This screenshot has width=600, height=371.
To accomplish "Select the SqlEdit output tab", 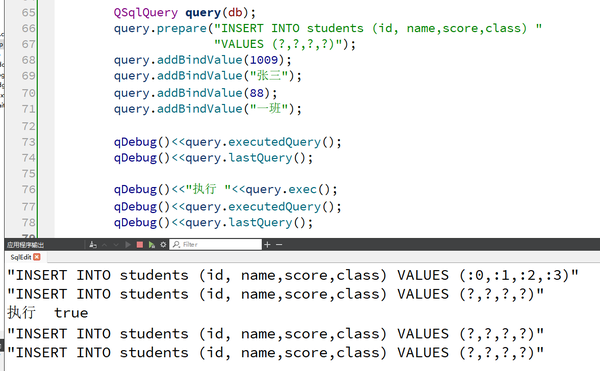I will pos(21,257).
